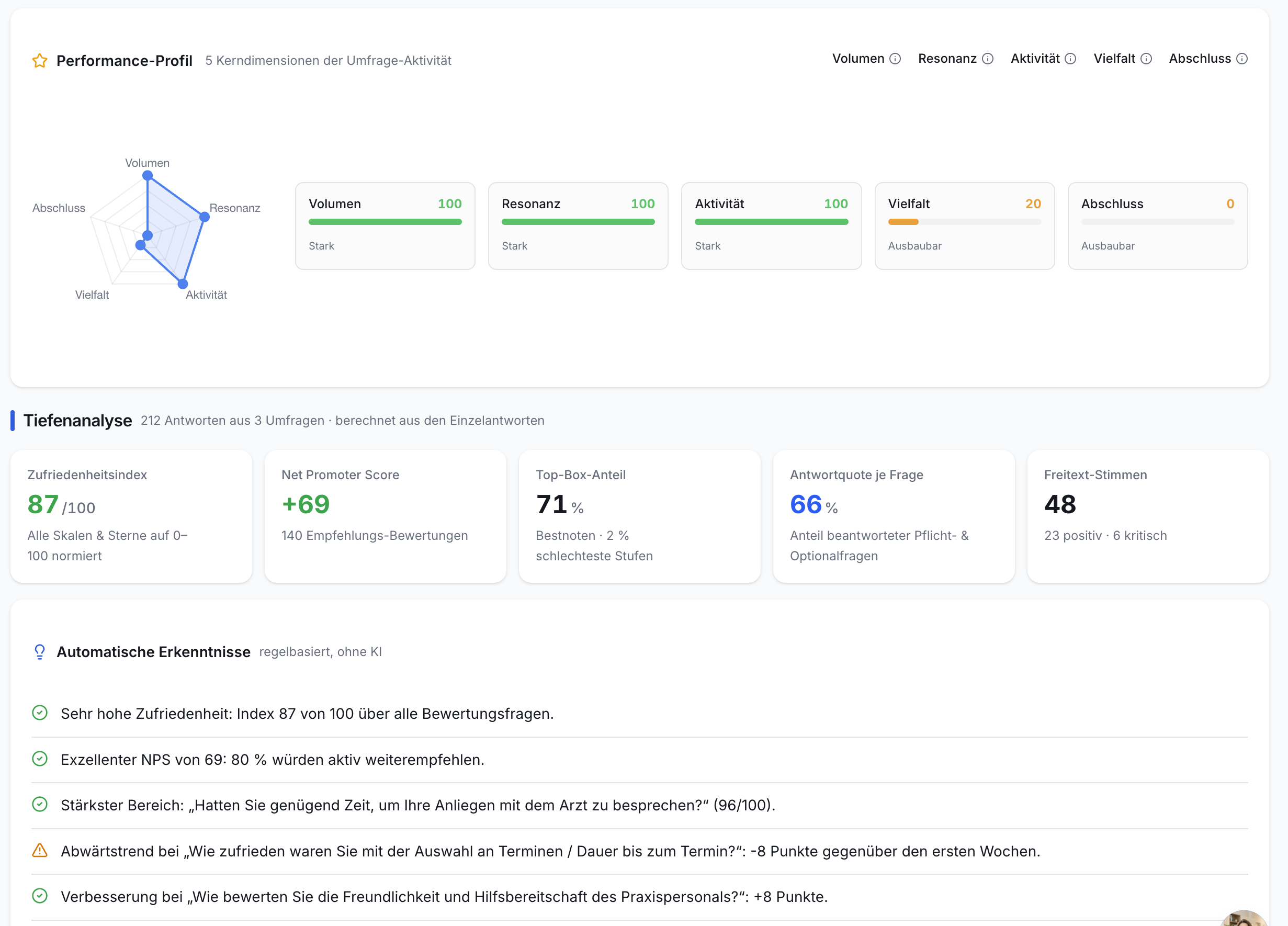The width and height of the screenshot is (1288, 926).
Task: Click the '48' Freitext-Stimmen value
Action: pyautogui.click(x=1060, y=504)
